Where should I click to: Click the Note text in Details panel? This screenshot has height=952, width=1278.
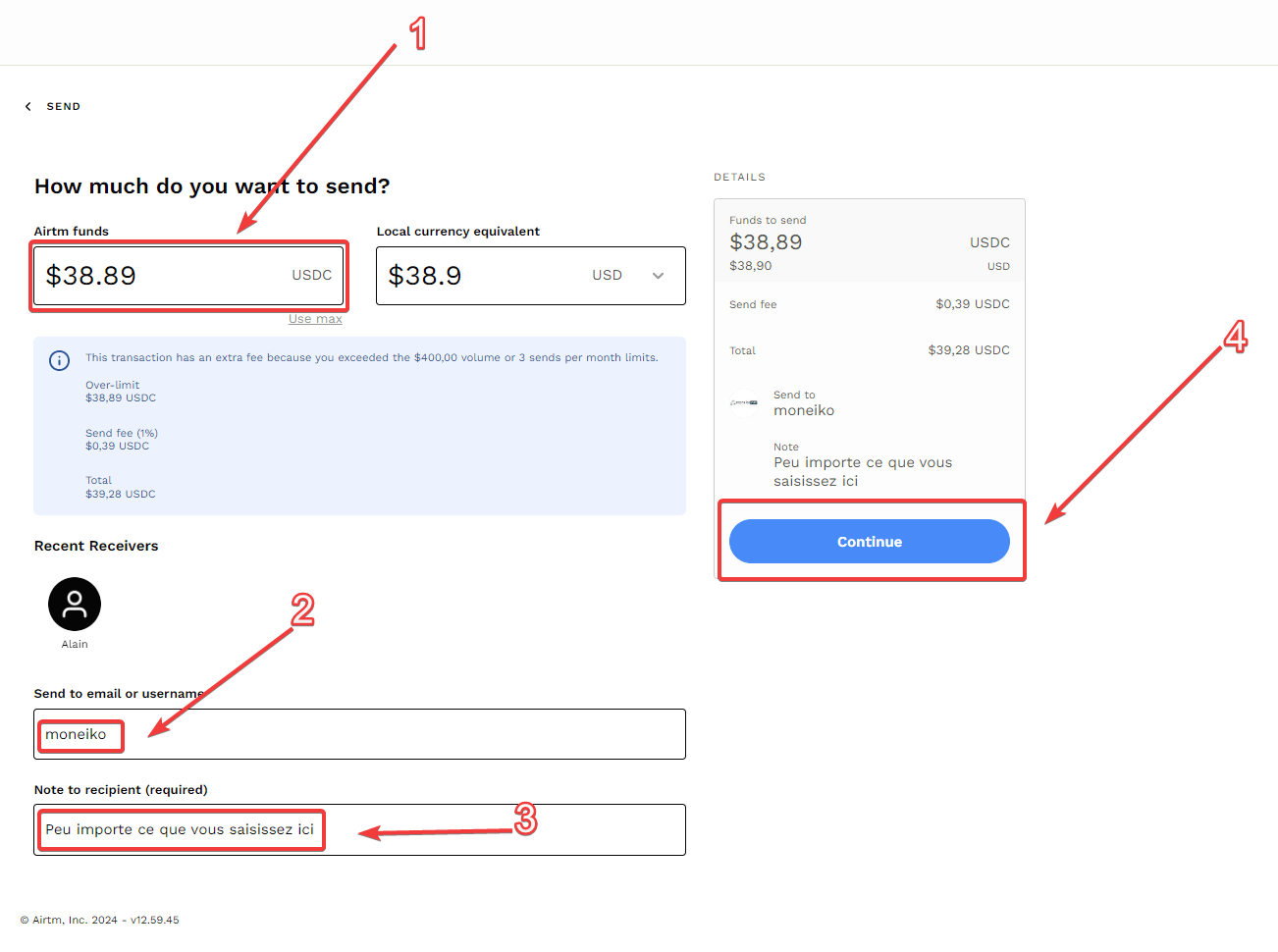click(863, 471)
